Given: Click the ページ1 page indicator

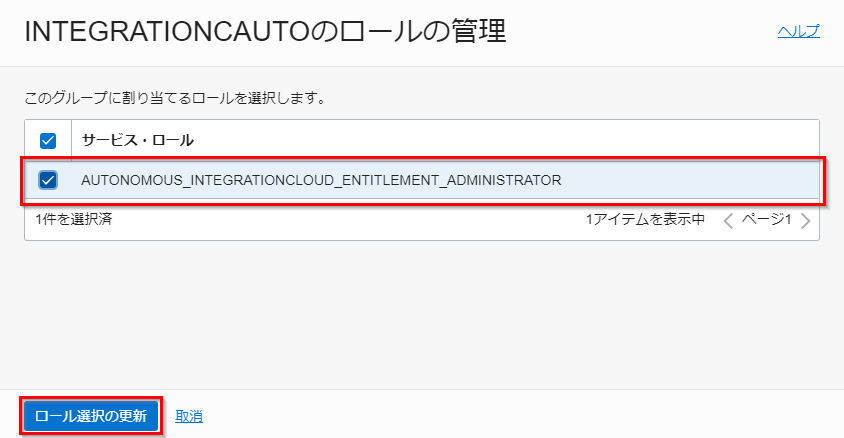Looking at the screenshot, I should (x=766, y=220).
